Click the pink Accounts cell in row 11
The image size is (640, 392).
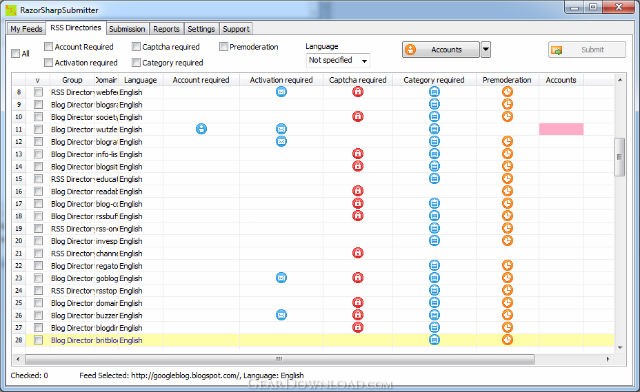point(561,129)
